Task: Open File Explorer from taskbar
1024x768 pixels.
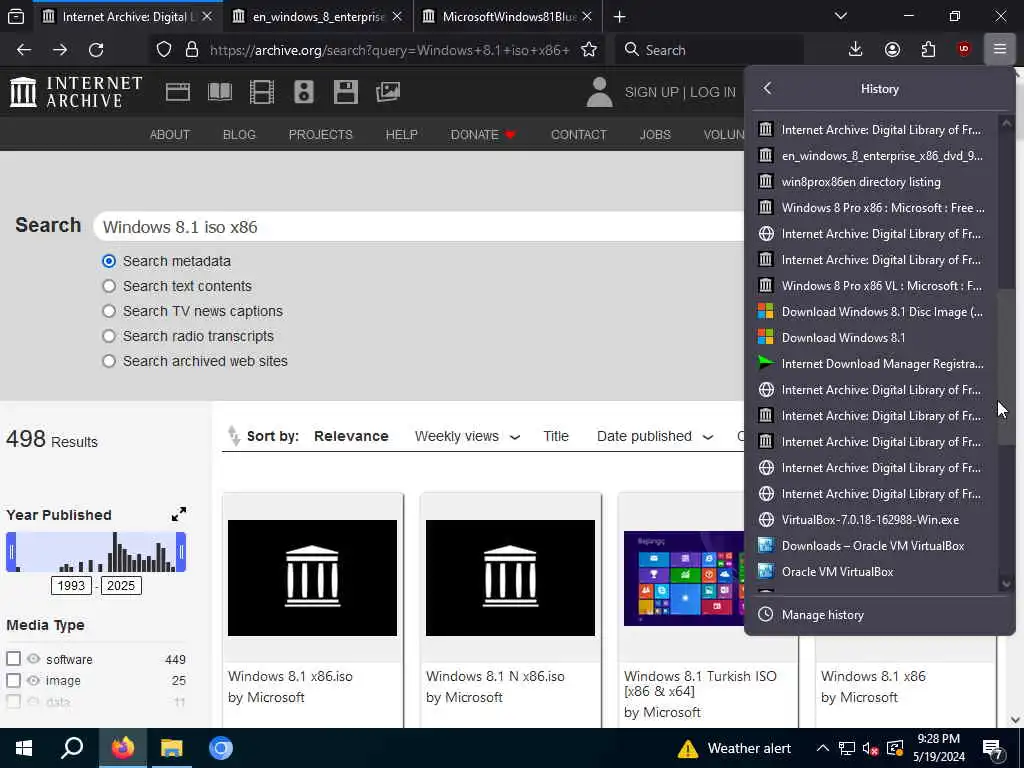Action: pos(172,748)
